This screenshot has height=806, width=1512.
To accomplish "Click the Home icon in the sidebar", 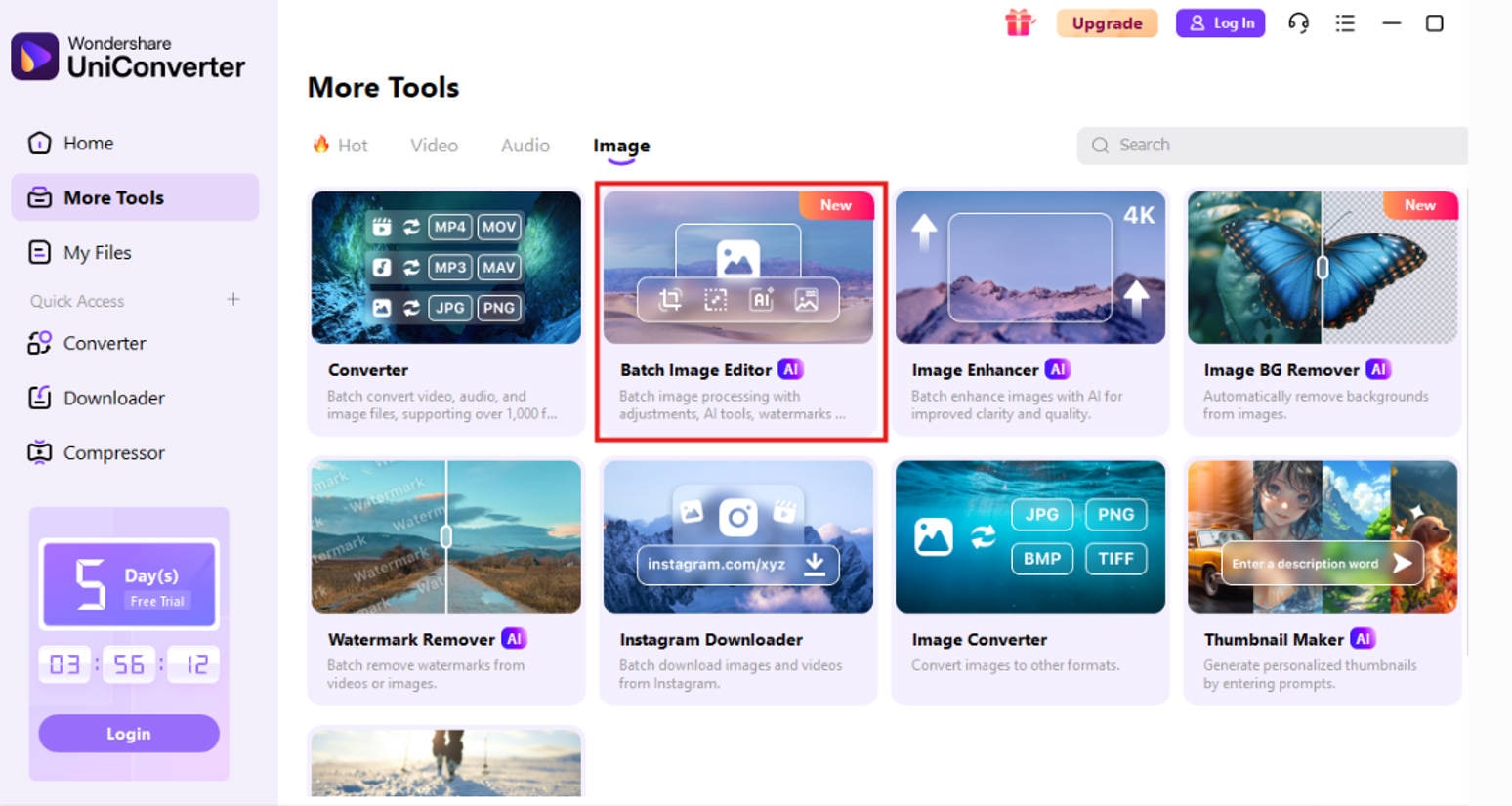I will 39,143.
